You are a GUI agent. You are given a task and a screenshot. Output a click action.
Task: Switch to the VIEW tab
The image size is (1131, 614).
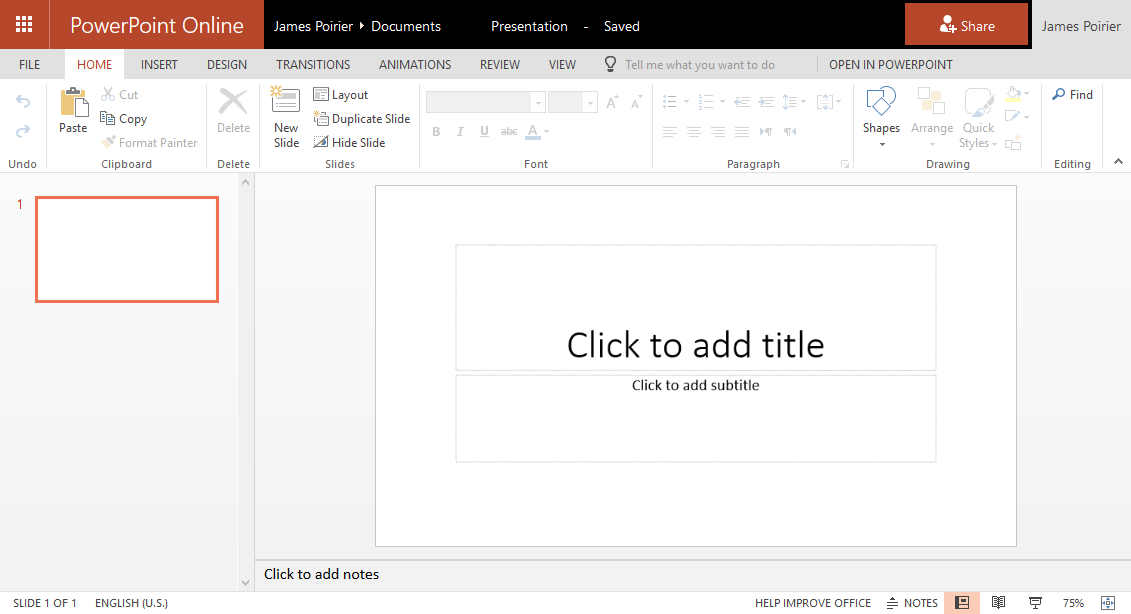tap(562, 64)
